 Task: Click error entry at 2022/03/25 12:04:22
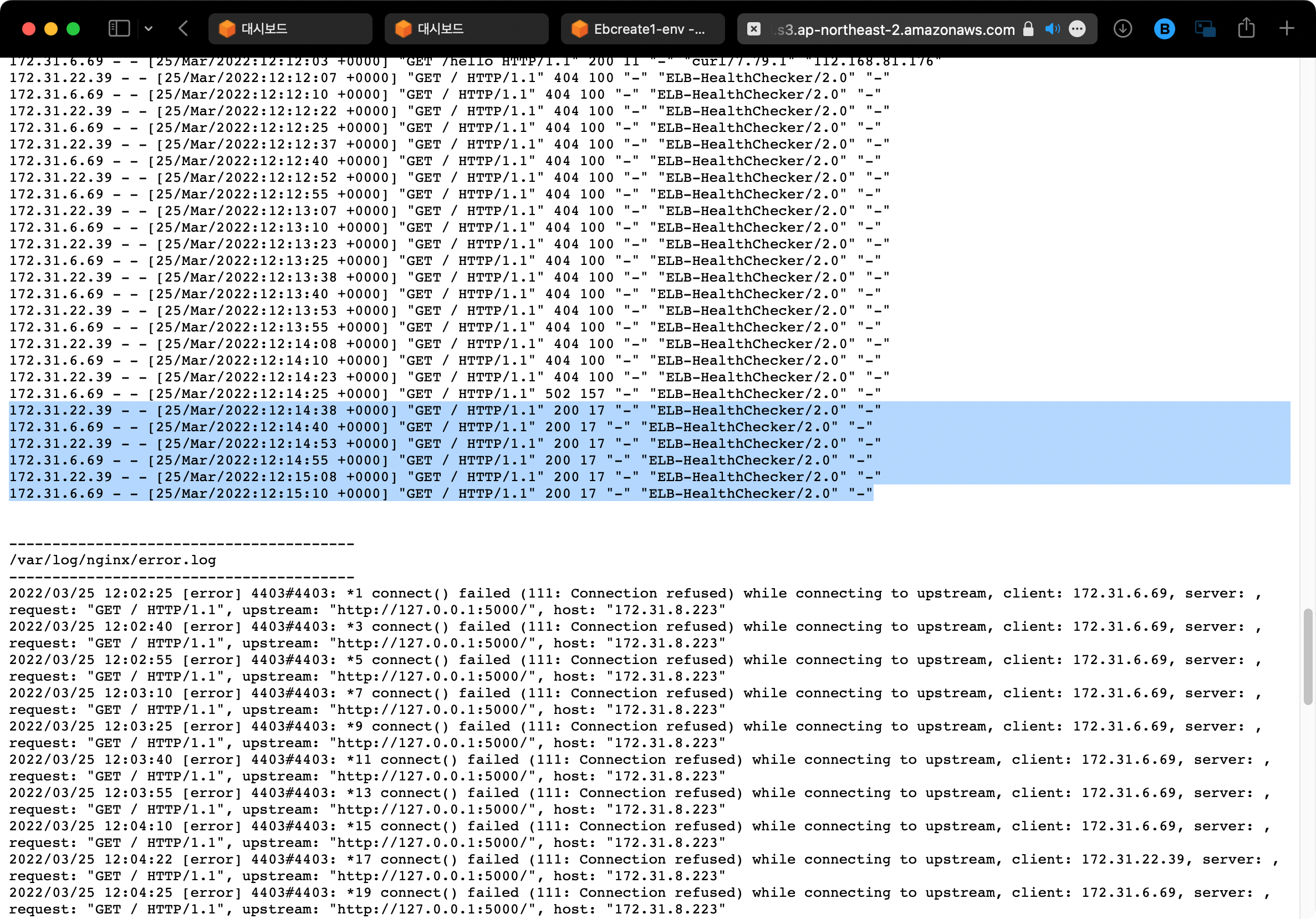pyautogui.click(x=644, y=867)
